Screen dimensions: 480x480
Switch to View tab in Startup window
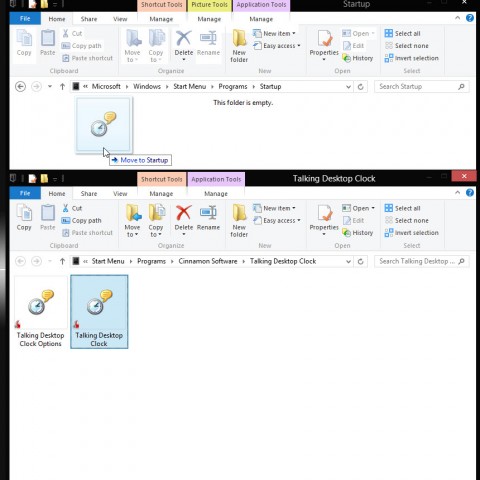(120, 19)
